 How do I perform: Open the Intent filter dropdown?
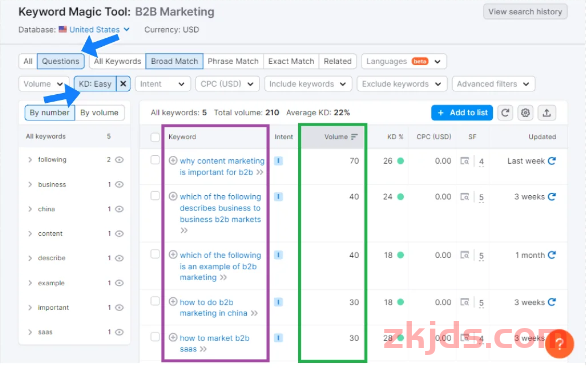click(163, 84)
